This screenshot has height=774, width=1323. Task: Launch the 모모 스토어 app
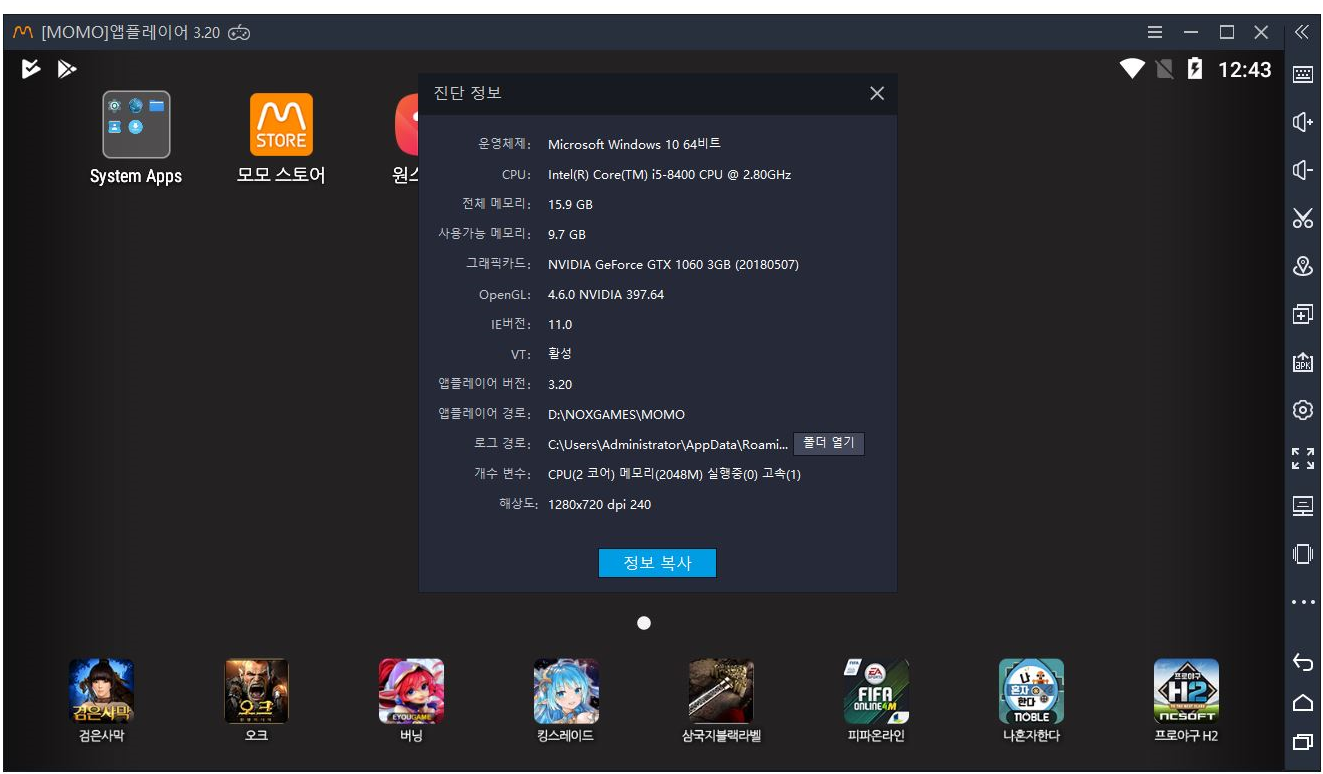point(281,125)
